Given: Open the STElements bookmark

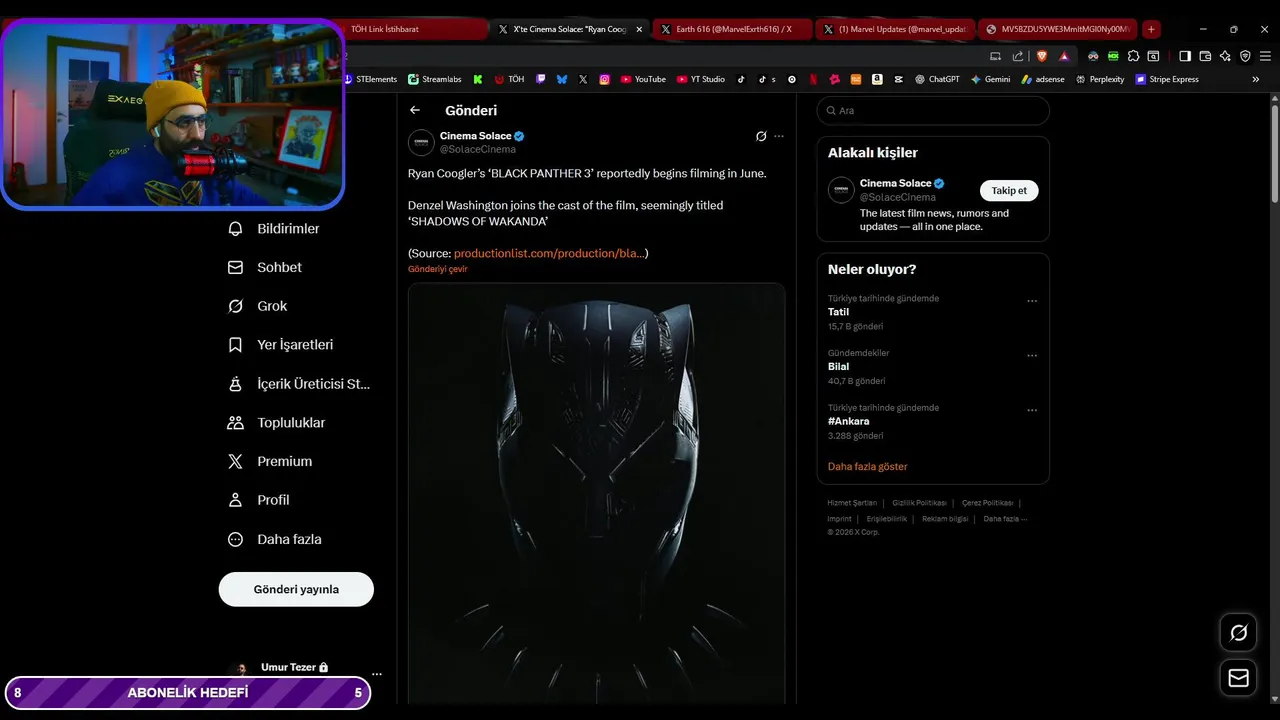Looking at the screenshot, I should click(370, 79).
